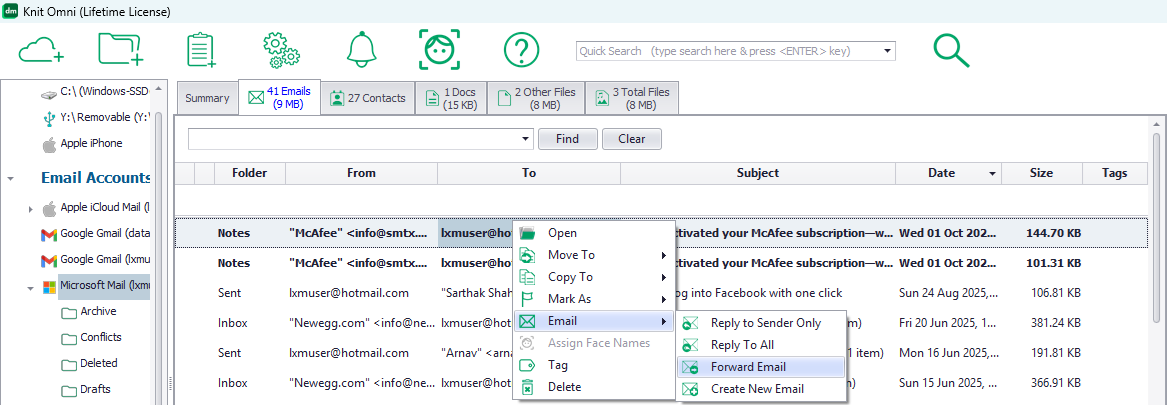Collapse the Microsoft Mail account tree
Viewport: 1167px width, 405px height.
(31, 287)
